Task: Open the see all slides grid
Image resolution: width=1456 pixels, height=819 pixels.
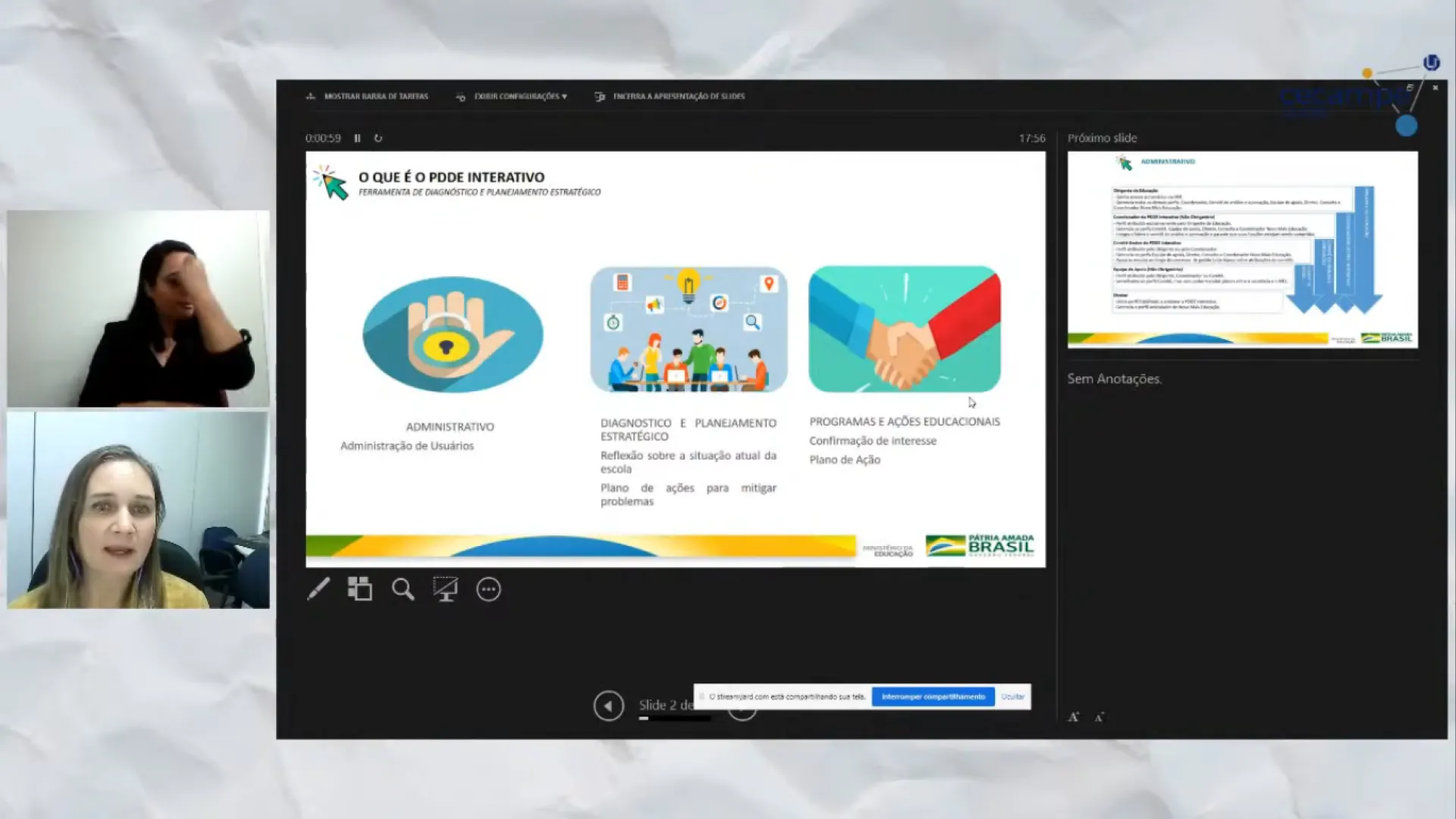Action: pos(359,589)
